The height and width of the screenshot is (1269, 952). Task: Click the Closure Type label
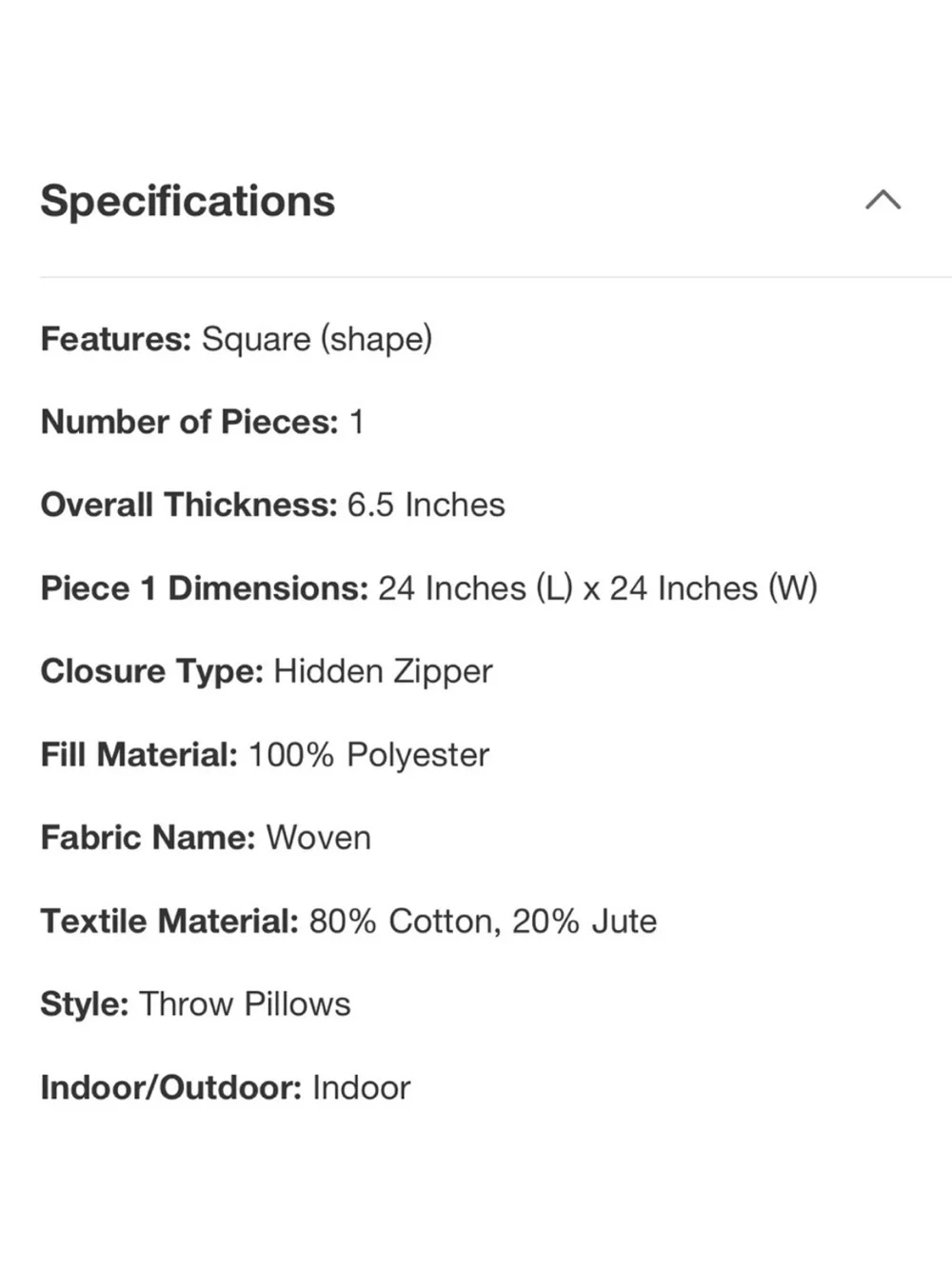tap(151, 672)
